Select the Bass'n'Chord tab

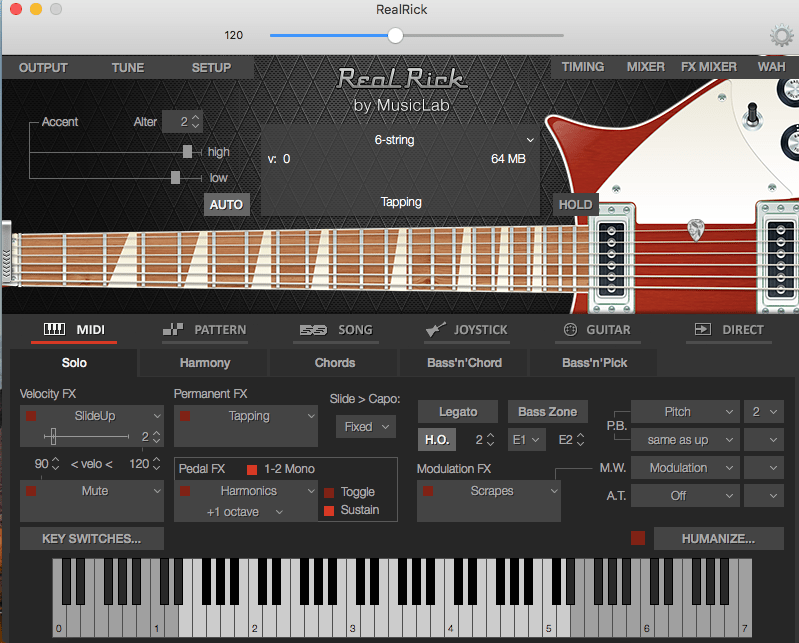[x=464, y=363]
